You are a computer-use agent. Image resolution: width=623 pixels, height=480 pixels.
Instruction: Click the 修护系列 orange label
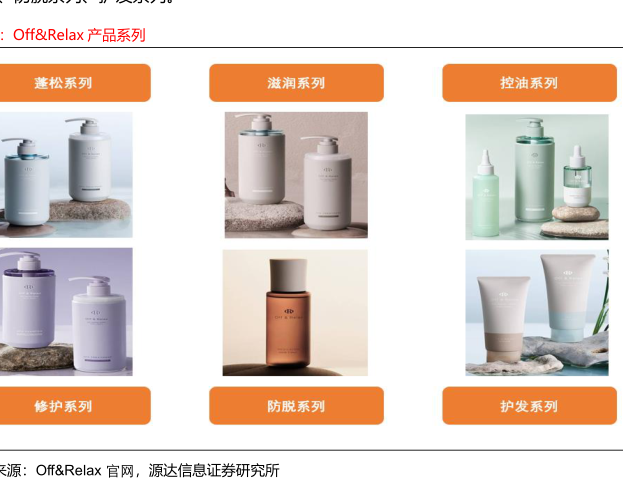tap(75, 406)
